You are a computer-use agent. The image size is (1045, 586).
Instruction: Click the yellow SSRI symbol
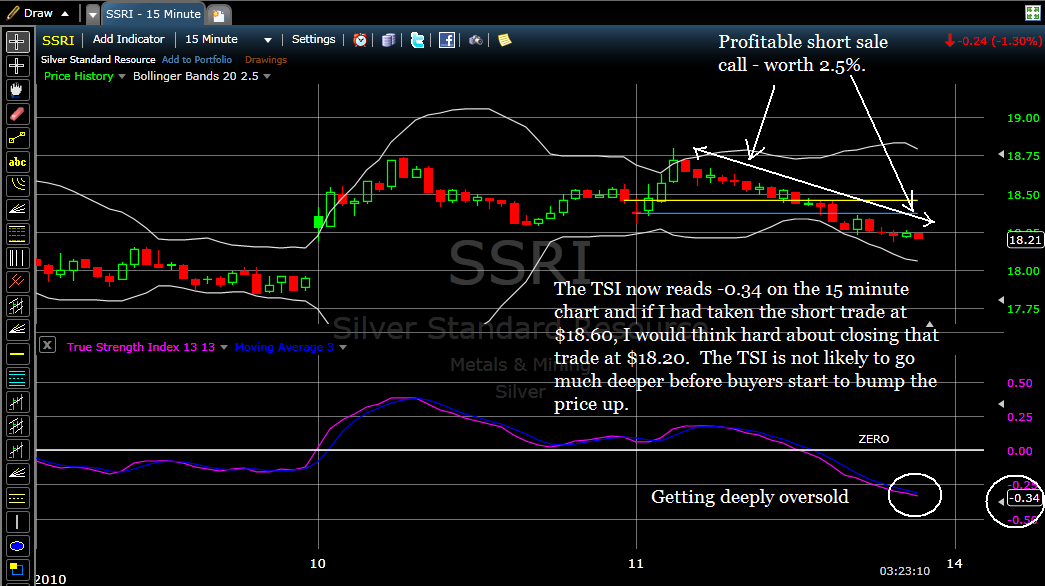(x=58, y=40)
